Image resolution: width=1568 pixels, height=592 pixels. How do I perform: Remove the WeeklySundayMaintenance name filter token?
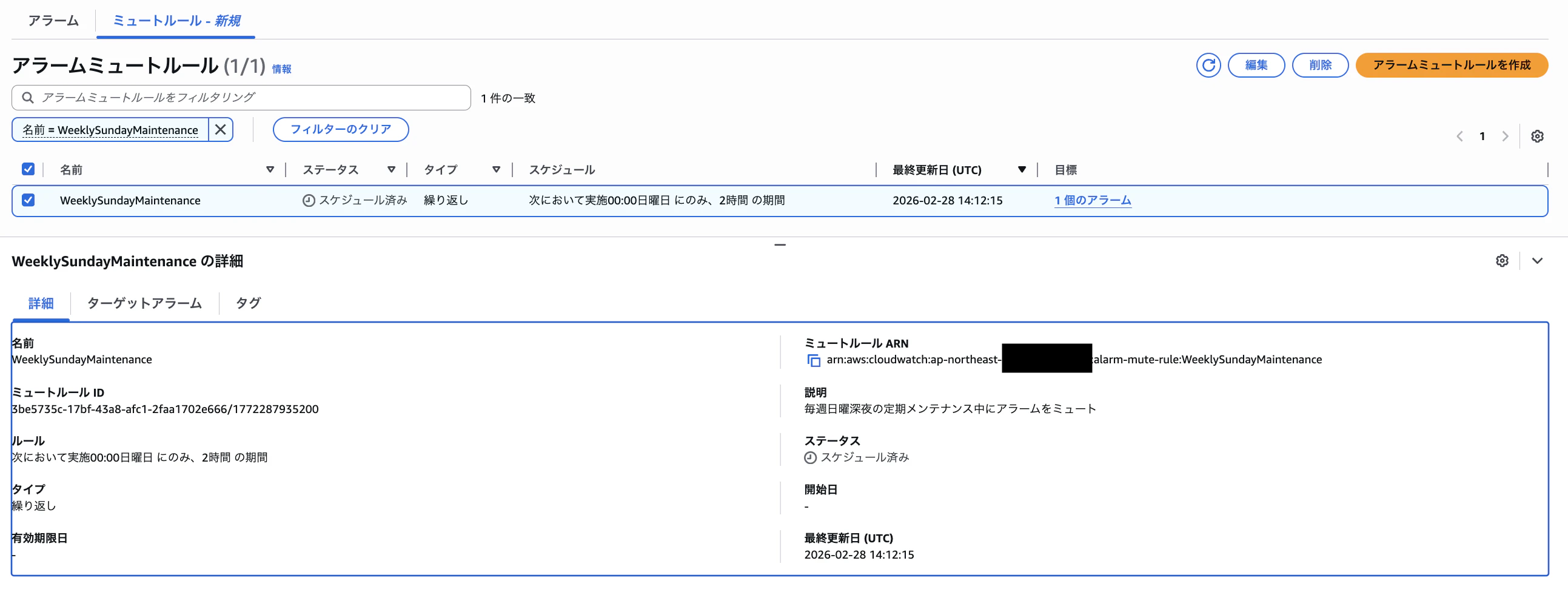[x=220, y=130]
